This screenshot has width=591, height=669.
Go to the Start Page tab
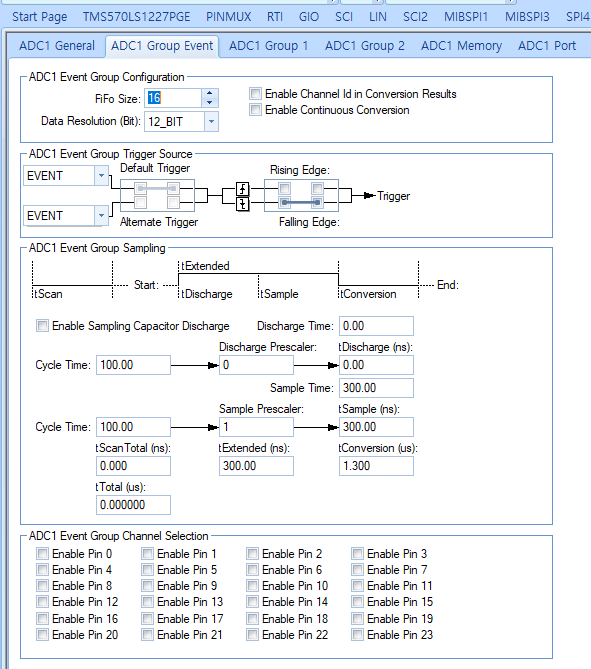coord(40,17)
